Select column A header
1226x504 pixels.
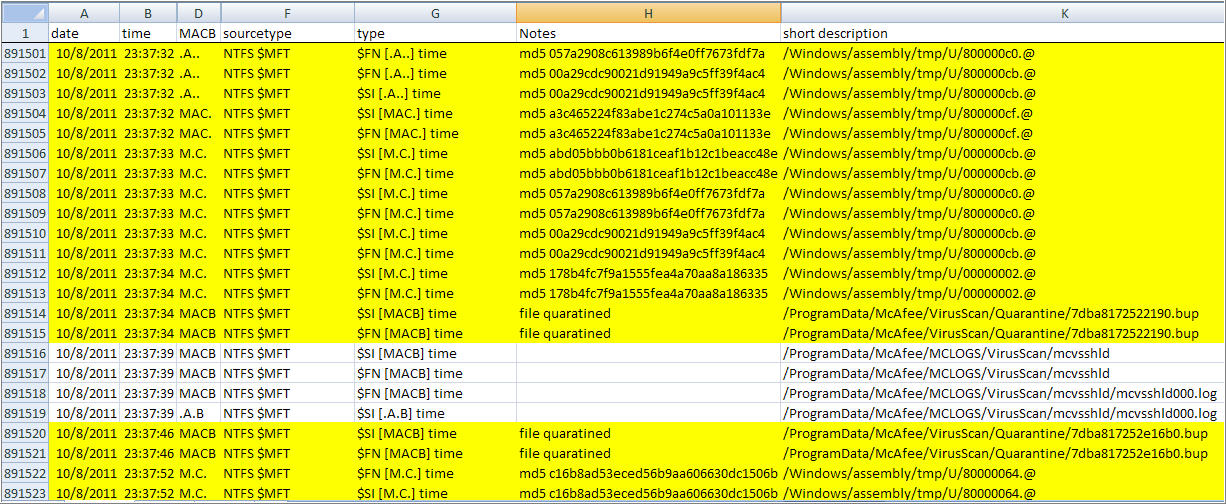click(84, 13)
